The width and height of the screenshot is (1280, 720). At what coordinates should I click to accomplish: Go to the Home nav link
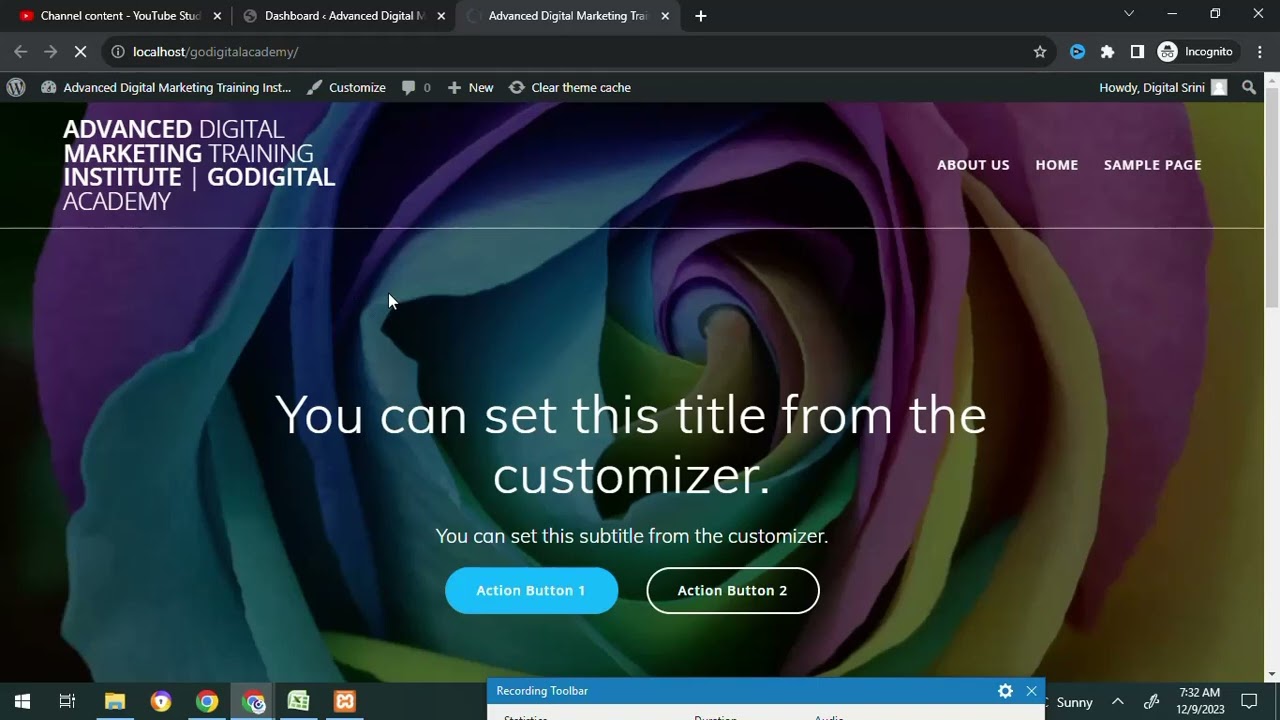pos(1056,165)
